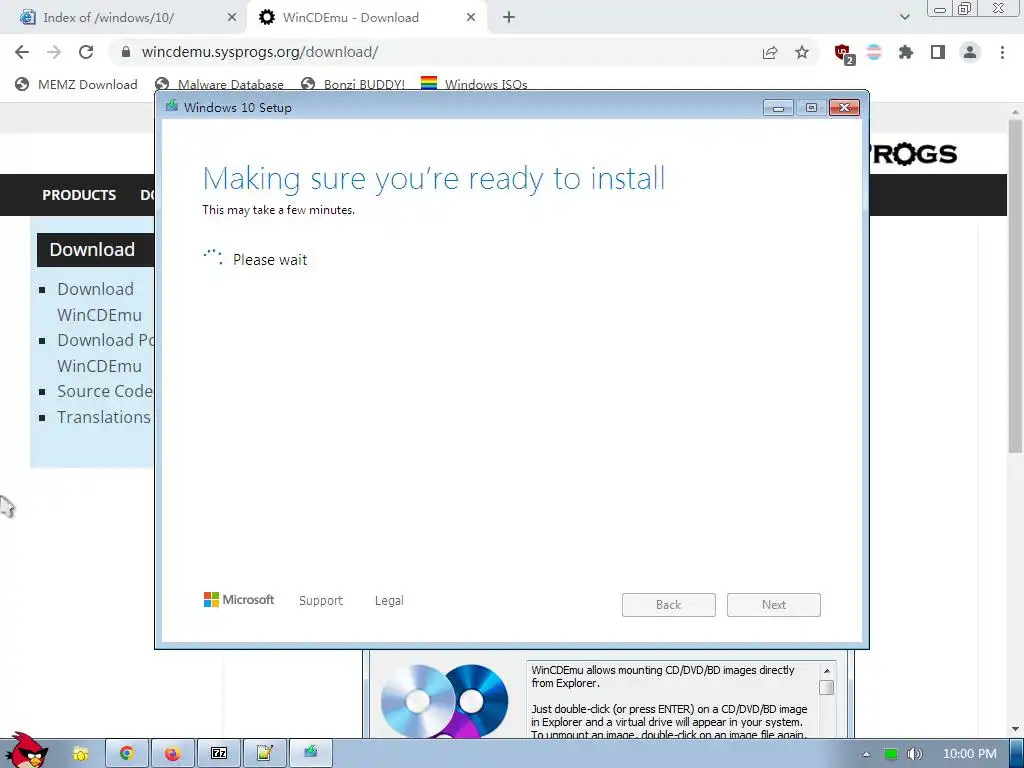
Task: Reload the WinCDEmu download page
Action: click(86, 52)
